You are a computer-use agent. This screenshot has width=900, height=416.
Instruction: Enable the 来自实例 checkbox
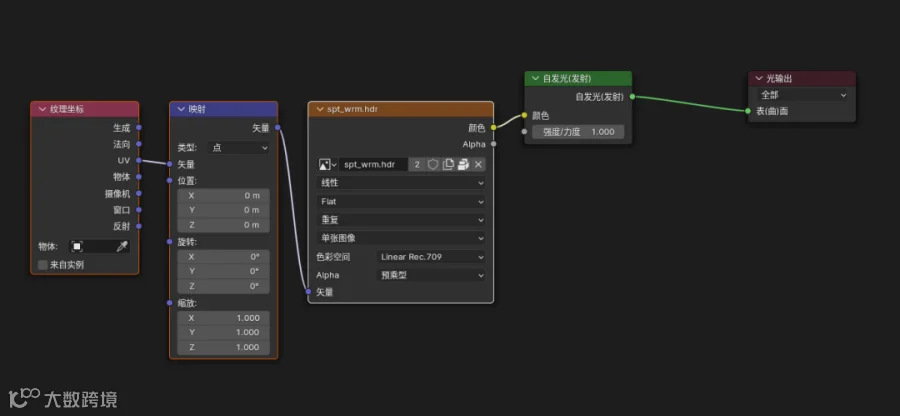42,265
